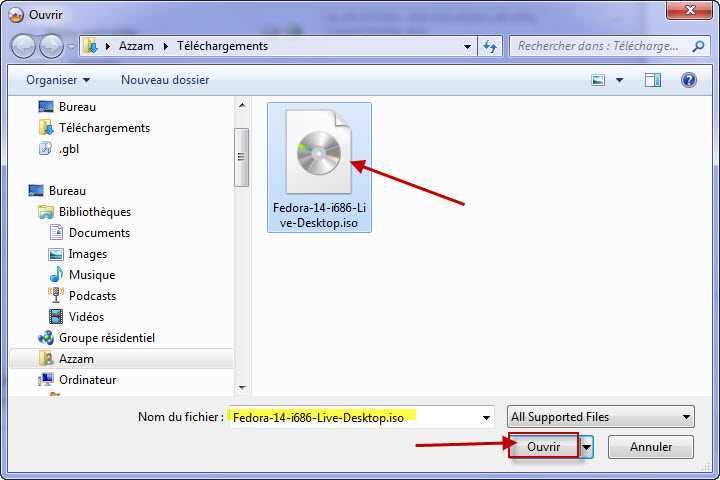Select Téléchargements in the address breadcrumb
This screenshot has width=720, height=480.
click(x=222, y=46)
